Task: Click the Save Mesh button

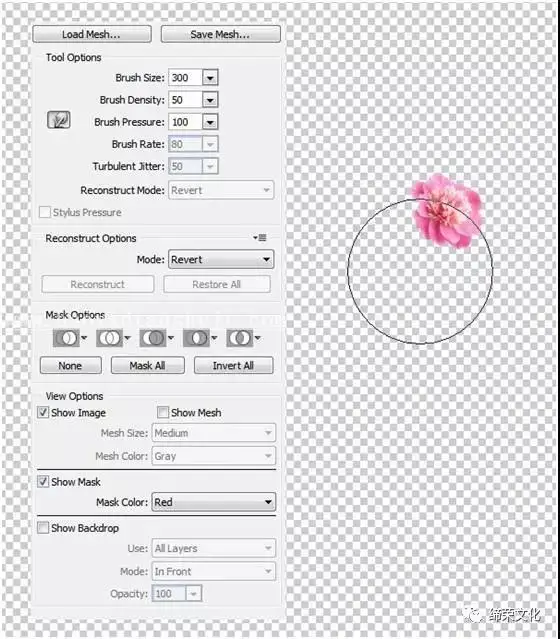Action: pyautogui.click(x=220, y=34)
